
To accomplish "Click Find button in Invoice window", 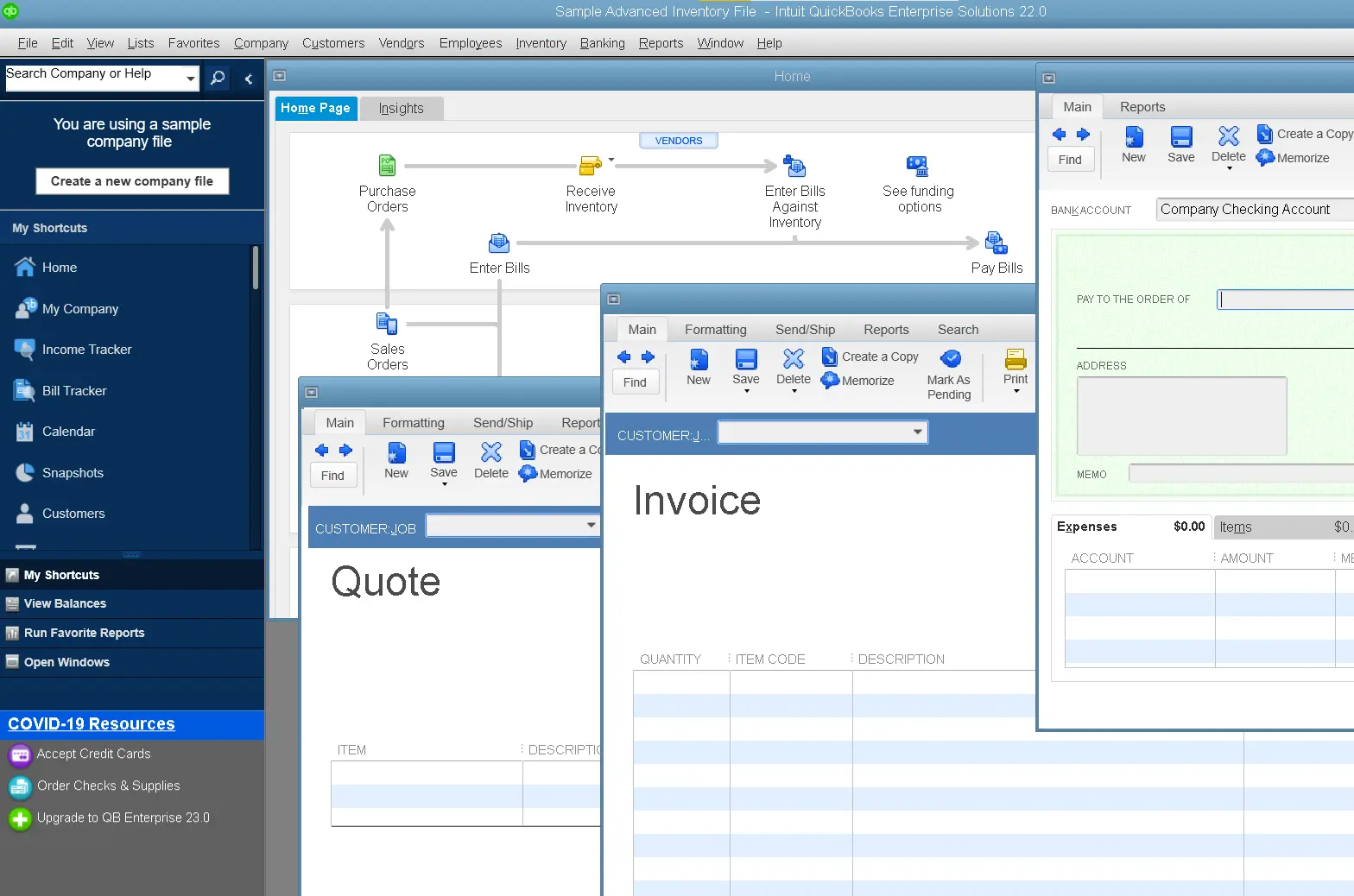I will (x=635, y=382).
